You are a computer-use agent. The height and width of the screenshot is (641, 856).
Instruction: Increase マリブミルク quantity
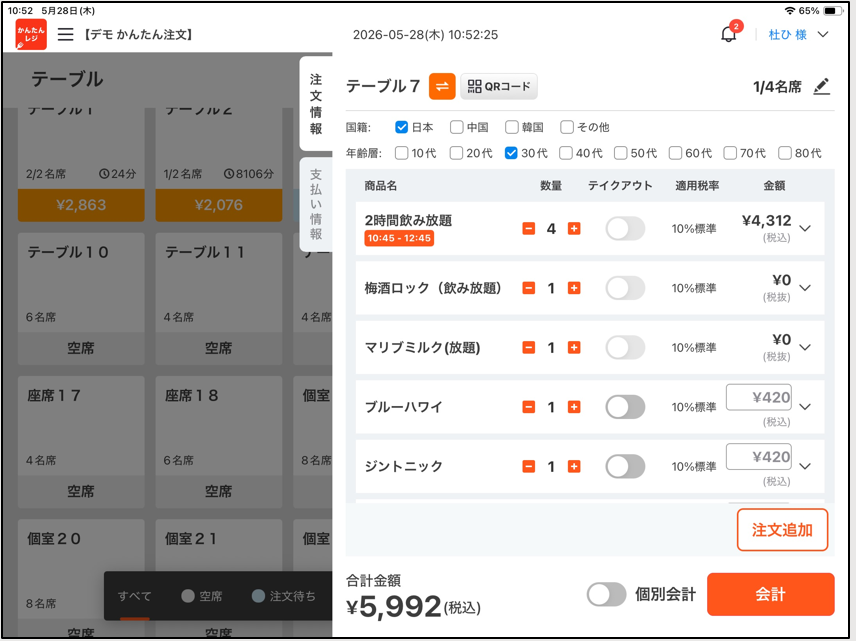[x=574, y=347]
